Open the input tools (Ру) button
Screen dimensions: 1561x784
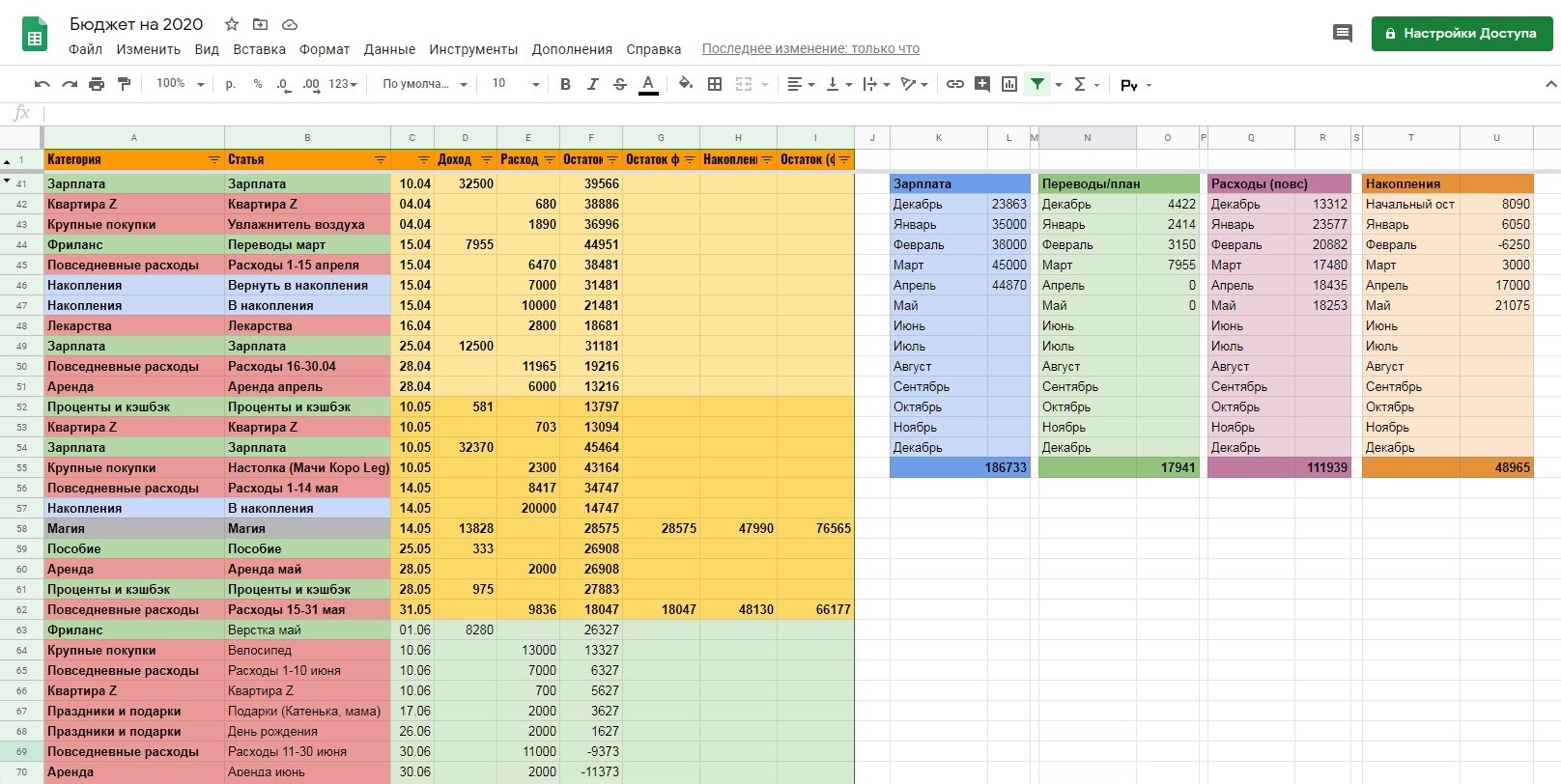tap(1135, 85)
